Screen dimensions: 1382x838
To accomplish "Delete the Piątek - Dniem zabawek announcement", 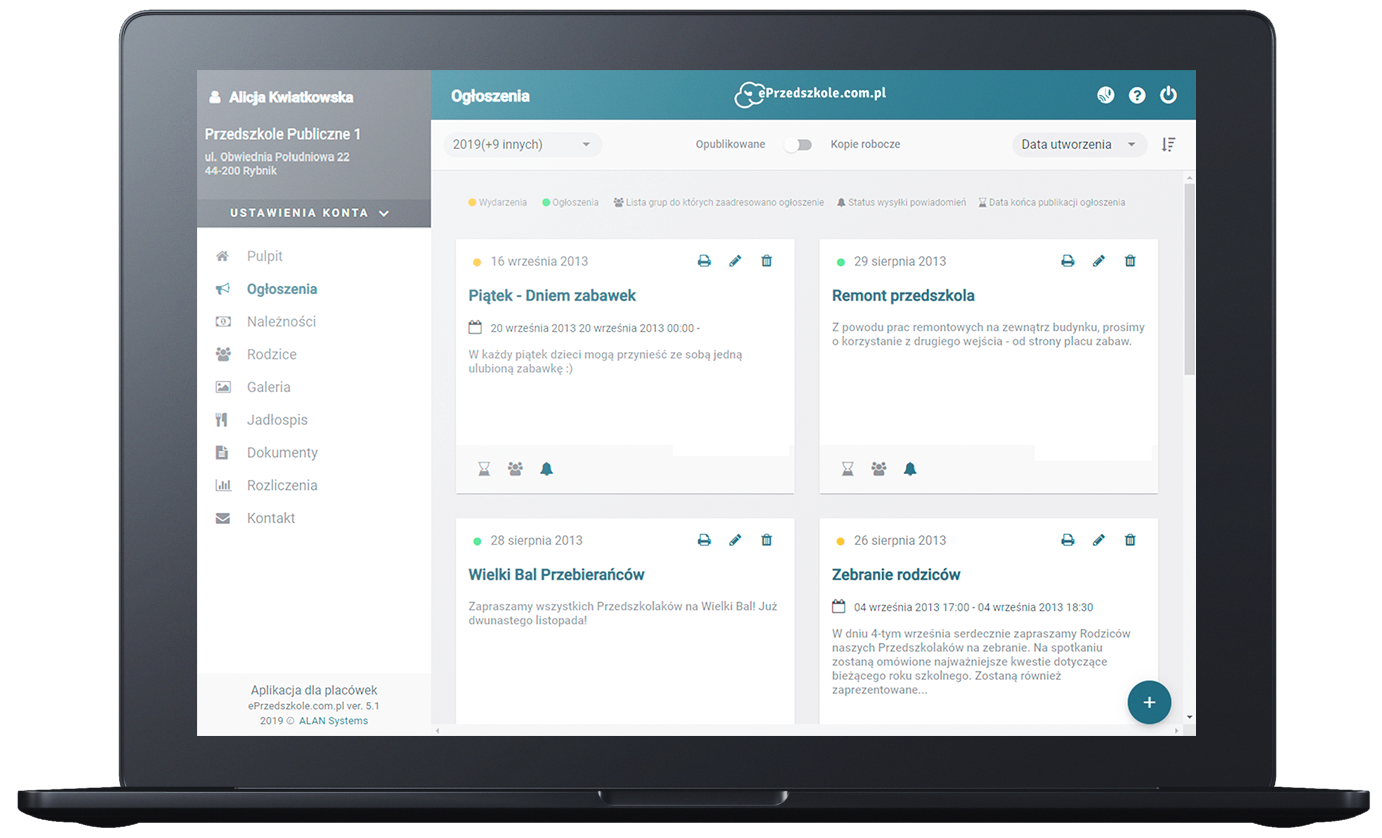I will point(767,261).
